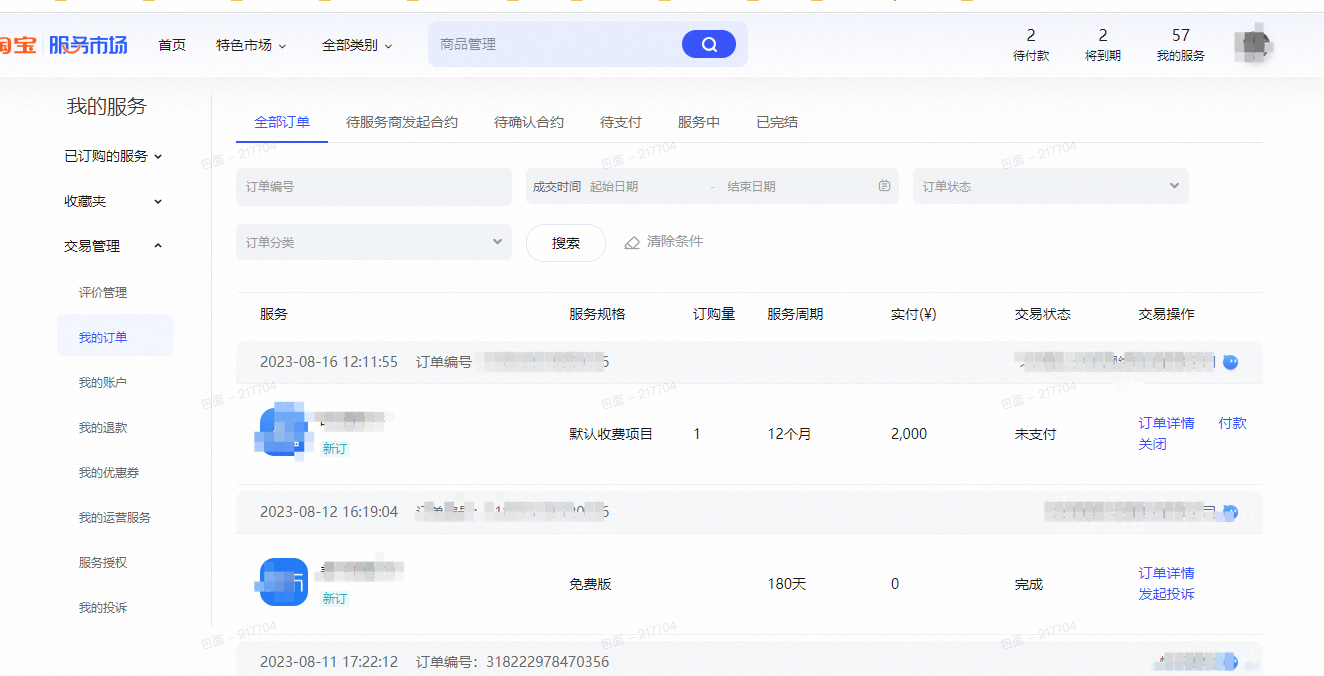This screenshot has height=676, width=1324.
Task: Open the 订单状态 dropdown
Action: tap(1051, 186)
